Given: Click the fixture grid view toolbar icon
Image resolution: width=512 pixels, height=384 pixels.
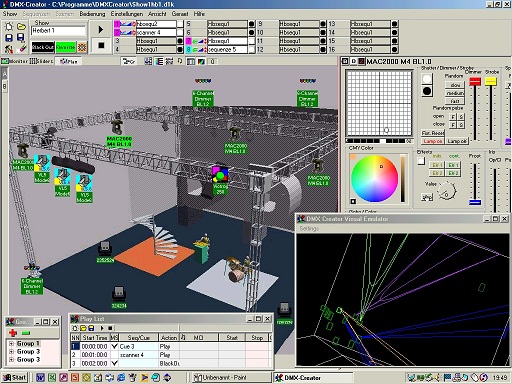Looking at the screenshot, I should [x=148, y=61].
